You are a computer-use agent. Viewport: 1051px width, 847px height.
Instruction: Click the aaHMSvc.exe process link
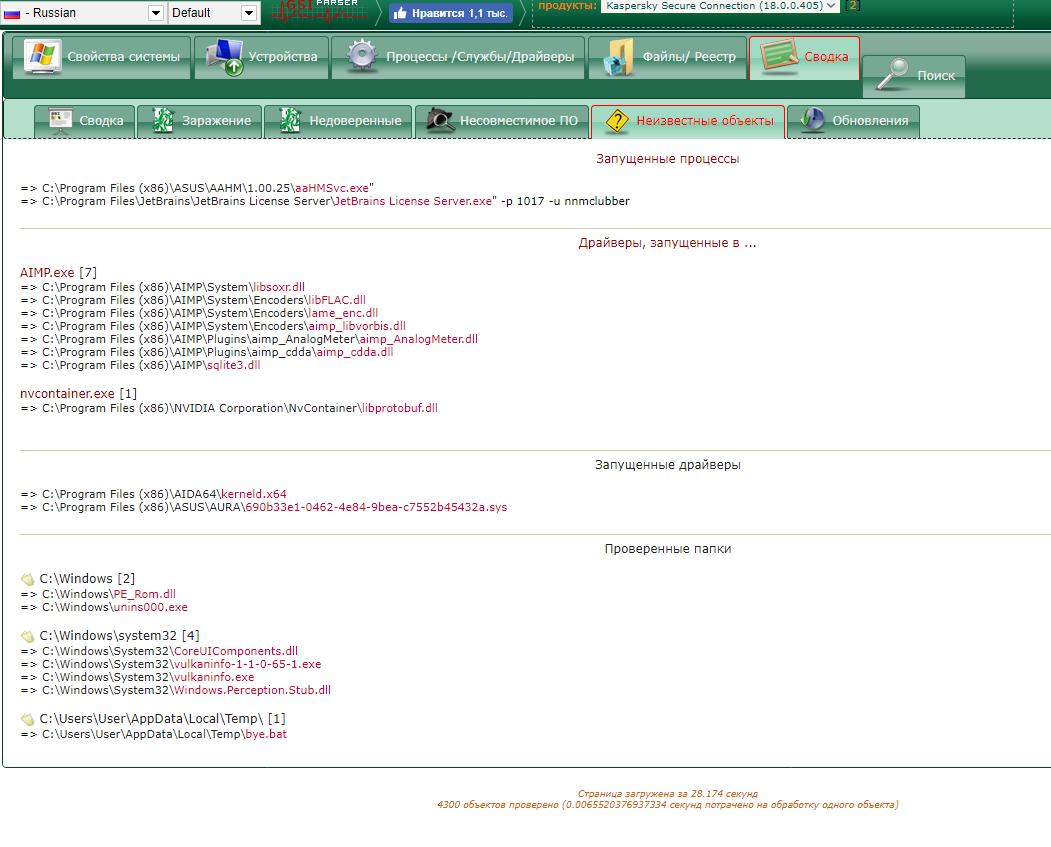332,188
